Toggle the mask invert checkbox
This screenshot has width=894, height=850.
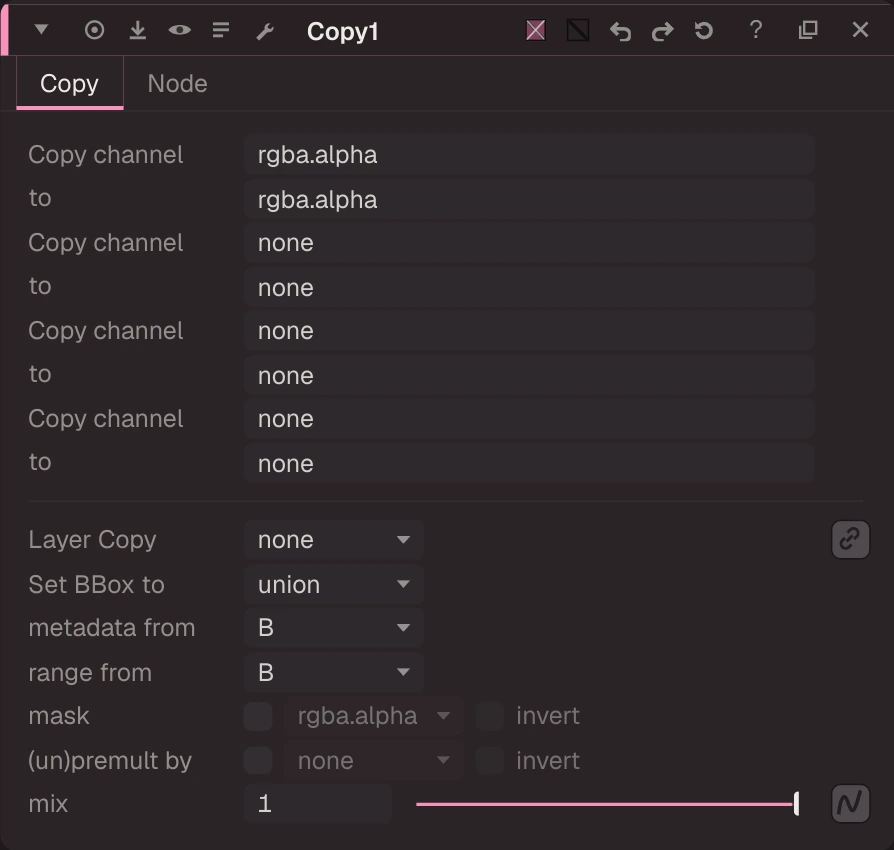490,716
